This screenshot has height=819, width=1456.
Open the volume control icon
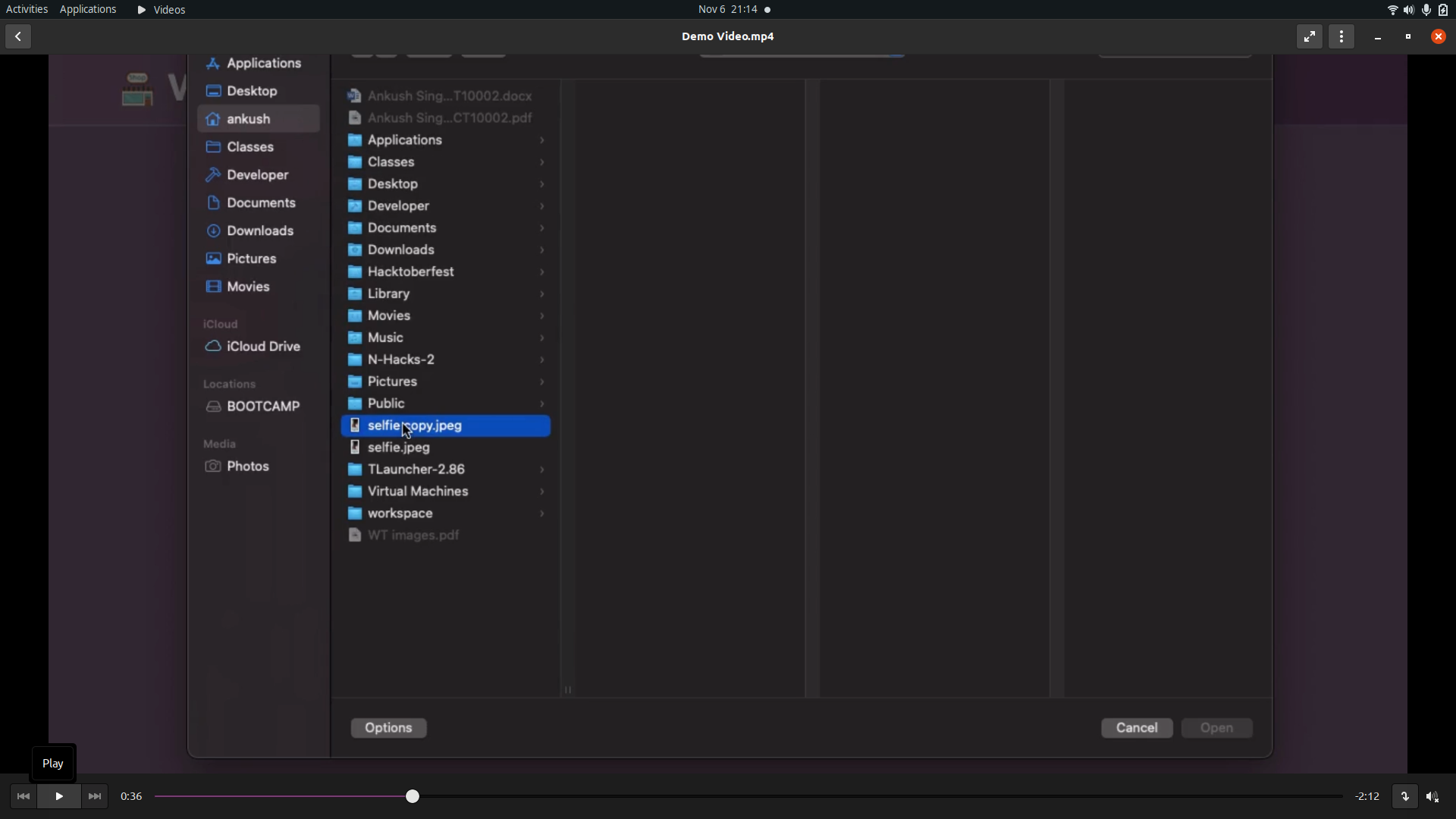(1432, 797)
